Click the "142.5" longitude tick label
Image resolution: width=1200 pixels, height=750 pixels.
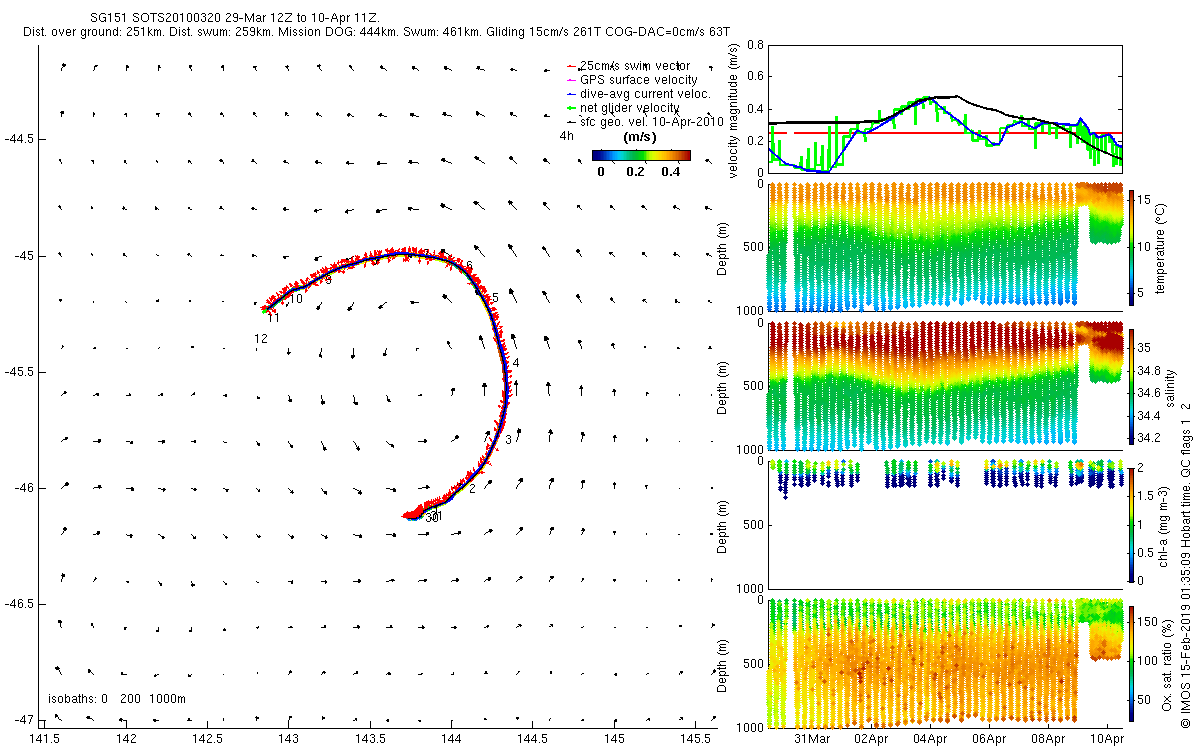(207, 739)
